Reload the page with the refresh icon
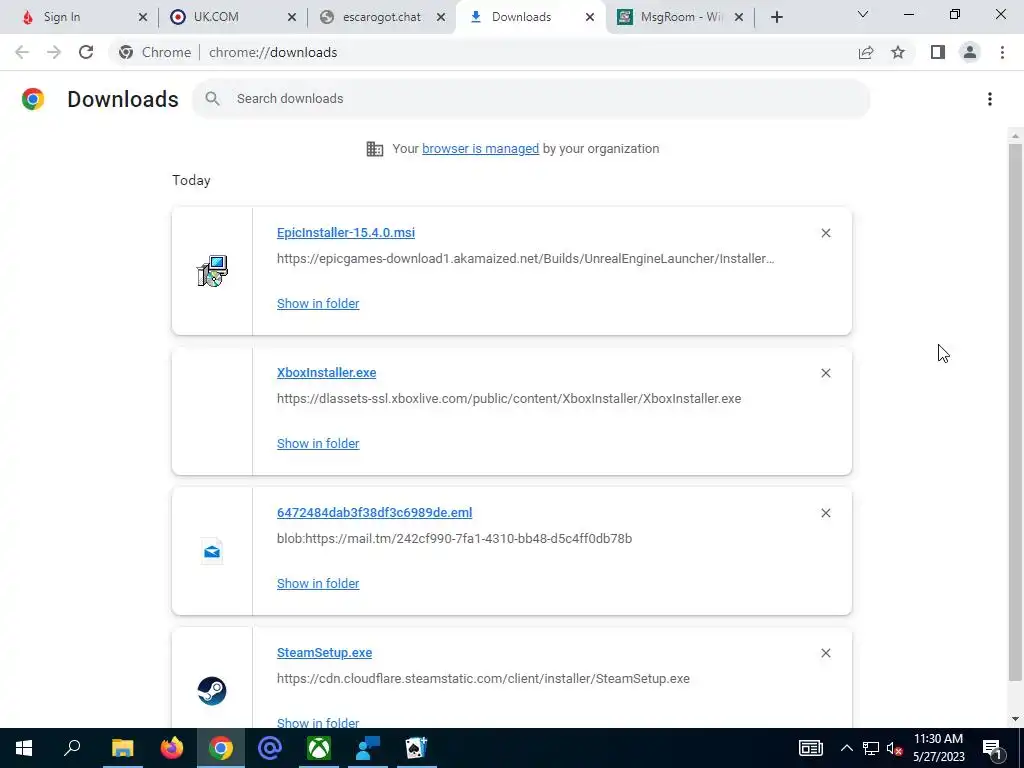1024x768 pixels. tap(86, 52)
